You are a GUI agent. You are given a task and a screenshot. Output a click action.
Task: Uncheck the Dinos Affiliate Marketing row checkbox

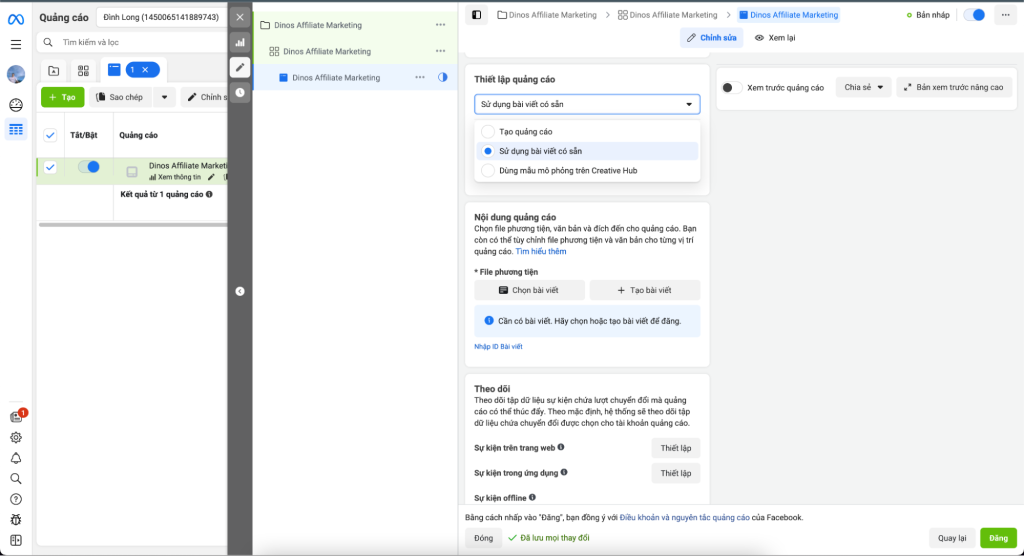pos(50,167)
